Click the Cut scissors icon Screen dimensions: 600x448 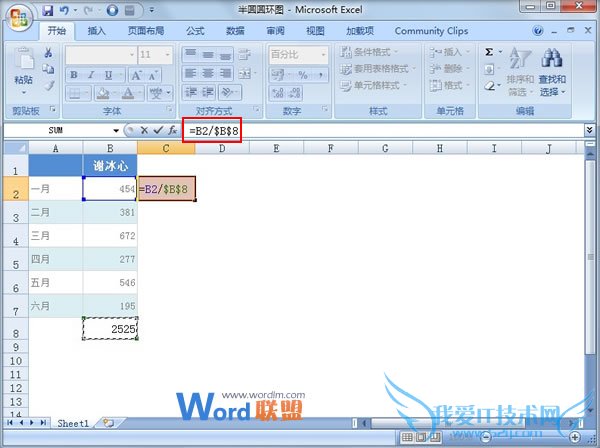click(48, 52)
